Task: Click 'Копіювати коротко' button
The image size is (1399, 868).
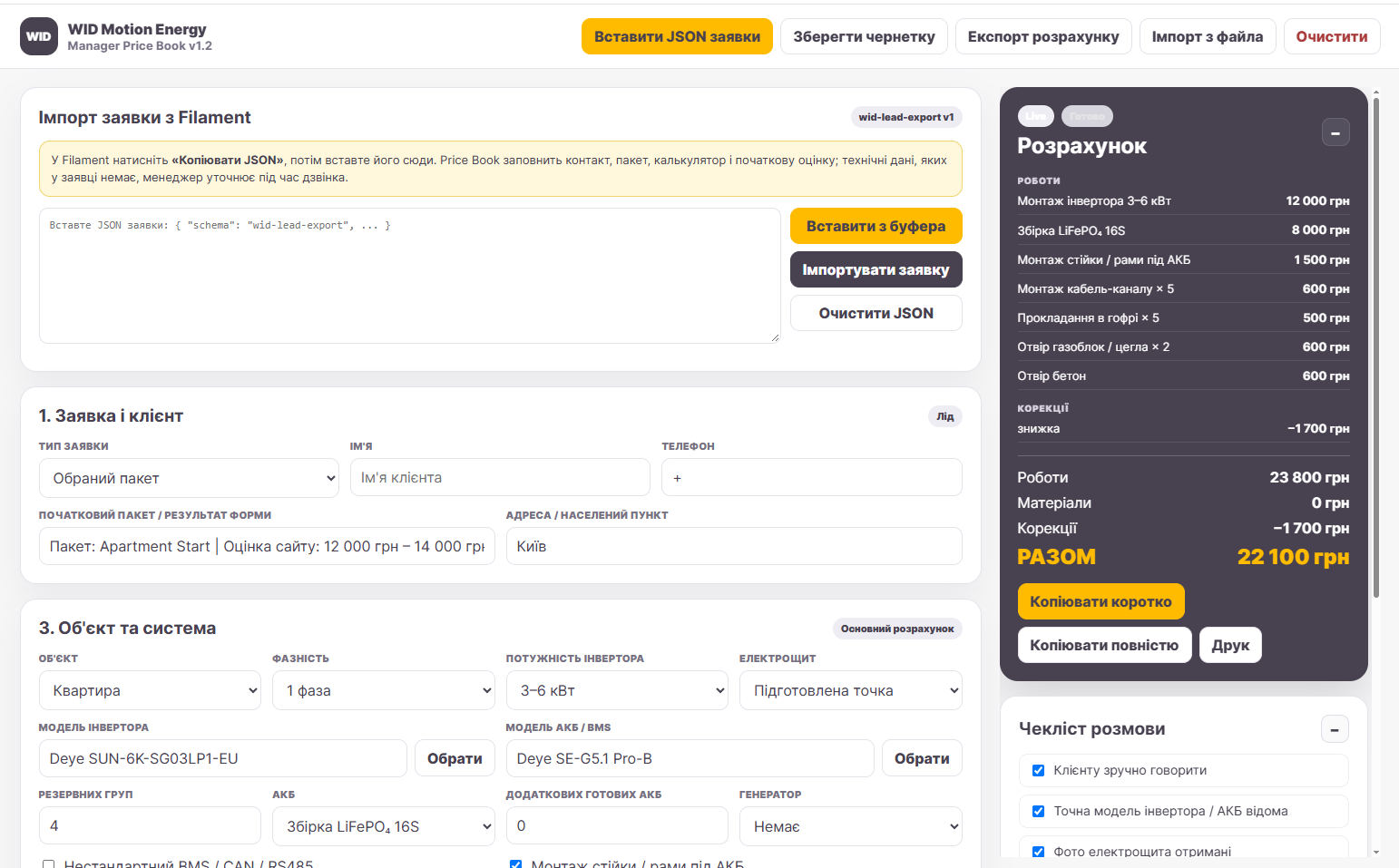Action: 1101,601
